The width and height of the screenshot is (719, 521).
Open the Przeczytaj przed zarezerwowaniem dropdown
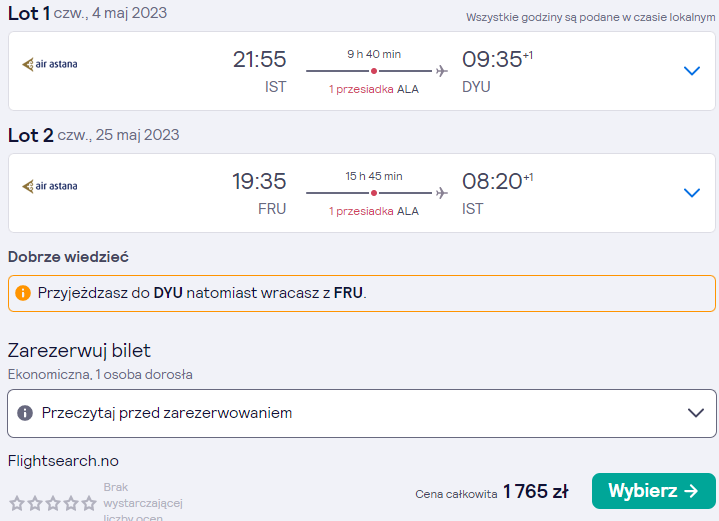coord(361,413)
